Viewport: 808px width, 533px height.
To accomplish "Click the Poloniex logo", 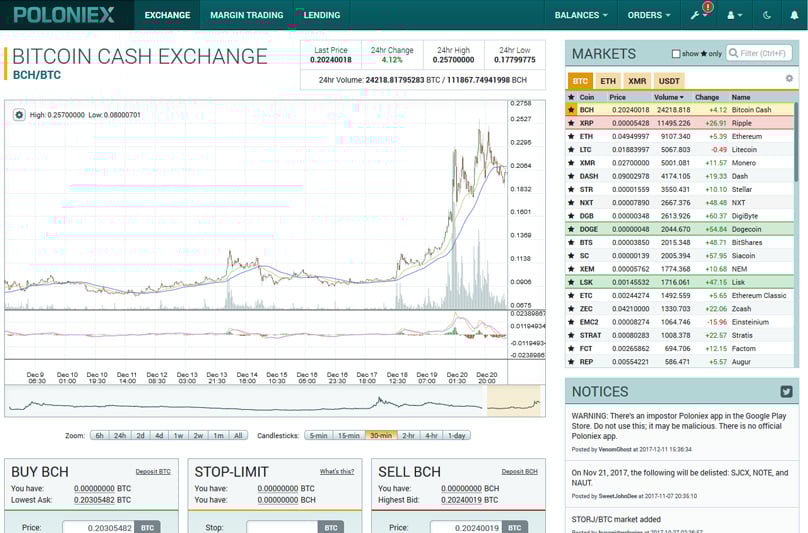I will click(64, 14).
